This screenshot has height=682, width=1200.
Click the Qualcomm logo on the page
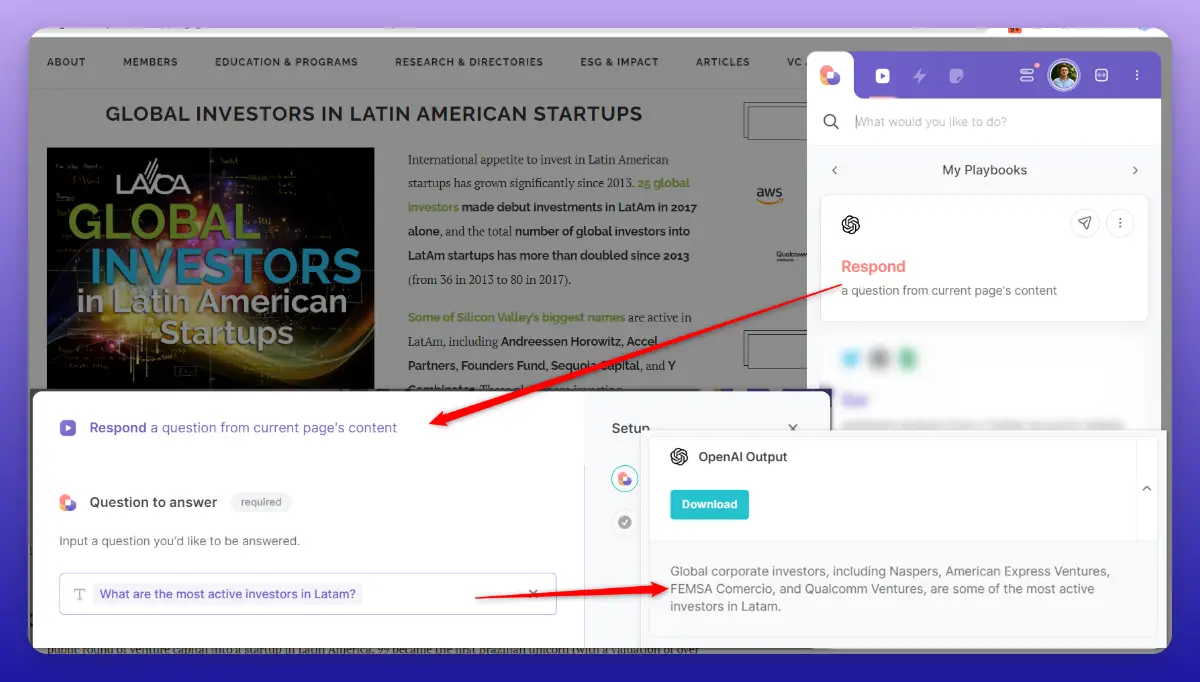(x=791, y=256)
